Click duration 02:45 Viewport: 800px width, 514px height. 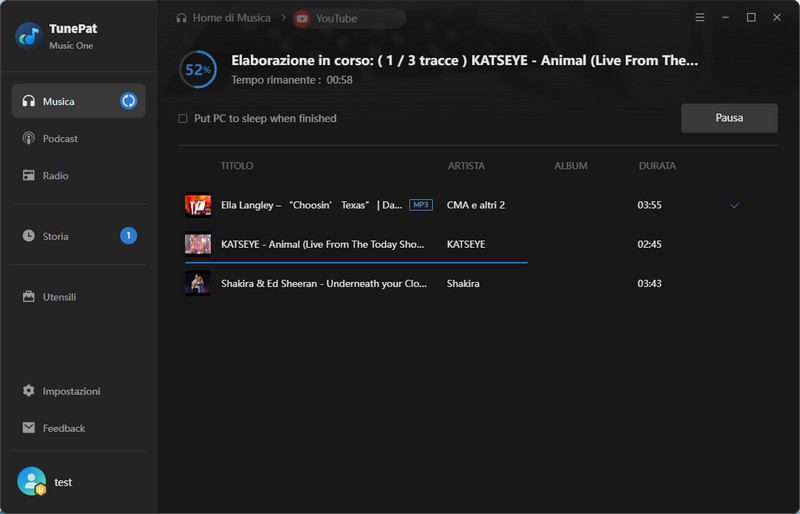[649, 244]
